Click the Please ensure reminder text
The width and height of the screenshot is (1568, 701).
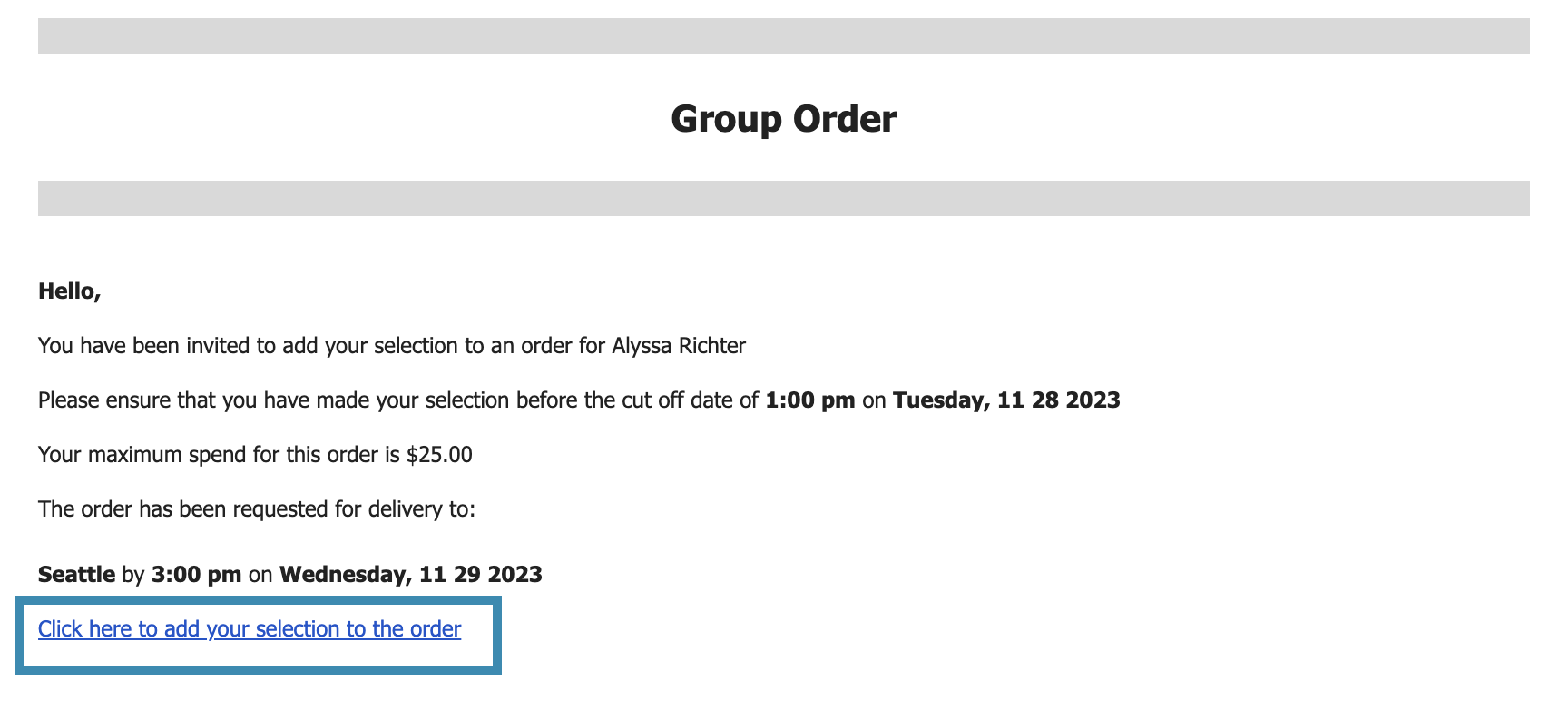pyautogui.click(x=579, y=400)
